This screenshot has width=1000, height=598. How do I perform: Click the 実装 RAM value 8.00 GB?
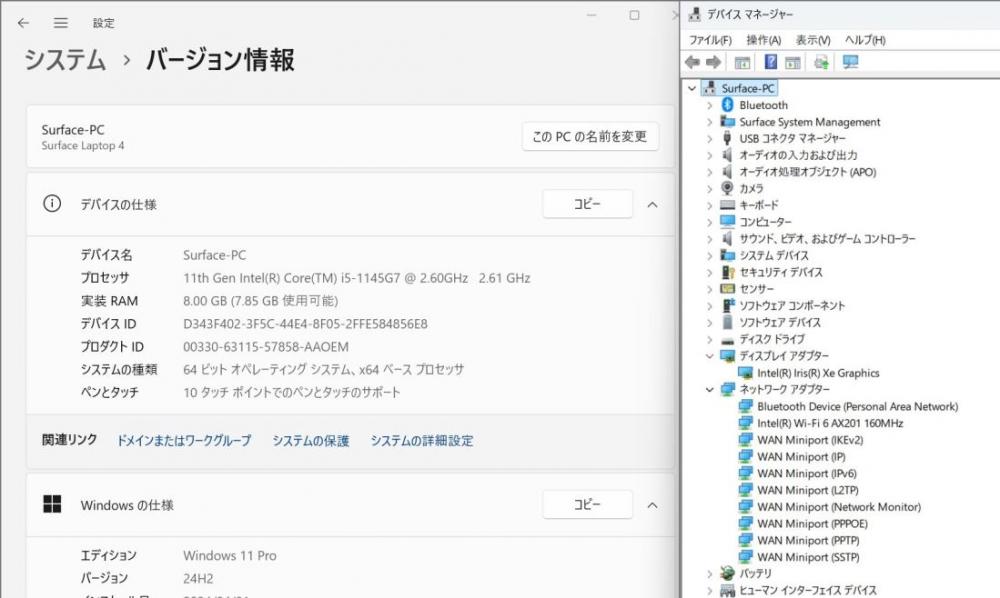205,301
